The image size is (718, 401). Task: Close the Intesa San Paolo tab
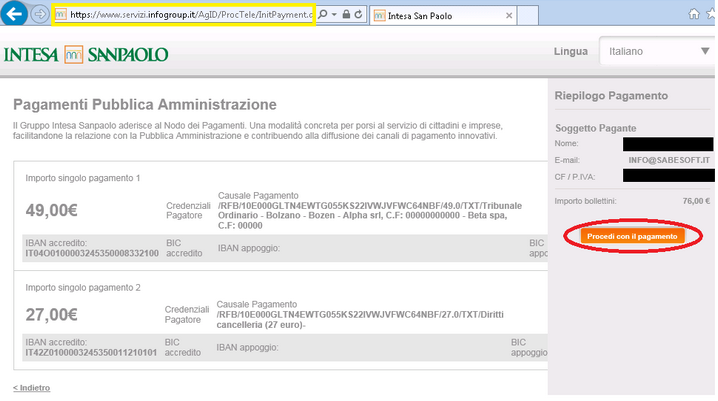click(x=509, y=16)
